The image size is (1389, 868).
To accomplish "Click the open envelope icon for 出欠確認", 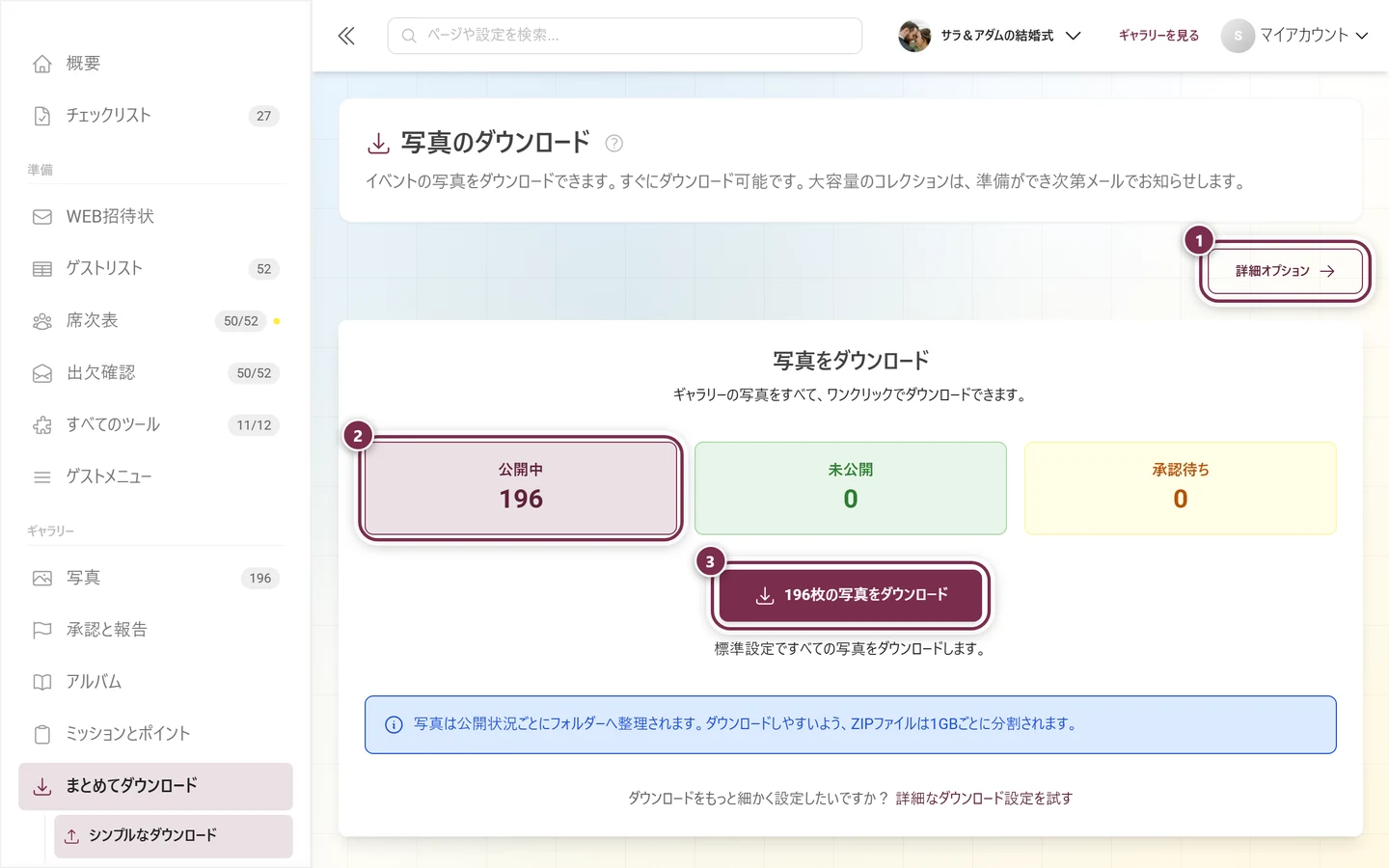I will [x=42, y=373].
